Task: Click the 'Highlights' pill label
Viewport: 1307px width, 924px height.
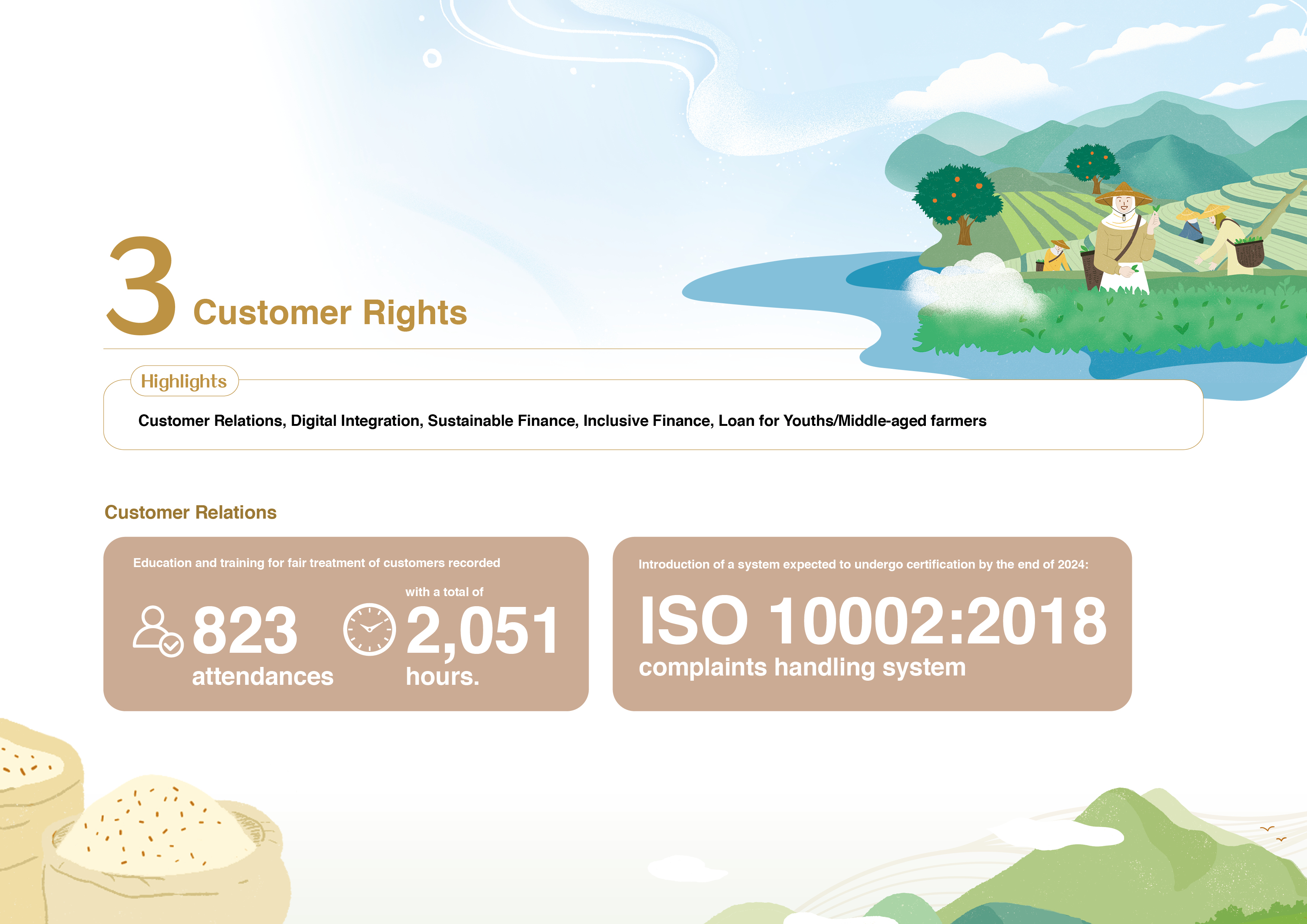Action: tap(184, 381)
